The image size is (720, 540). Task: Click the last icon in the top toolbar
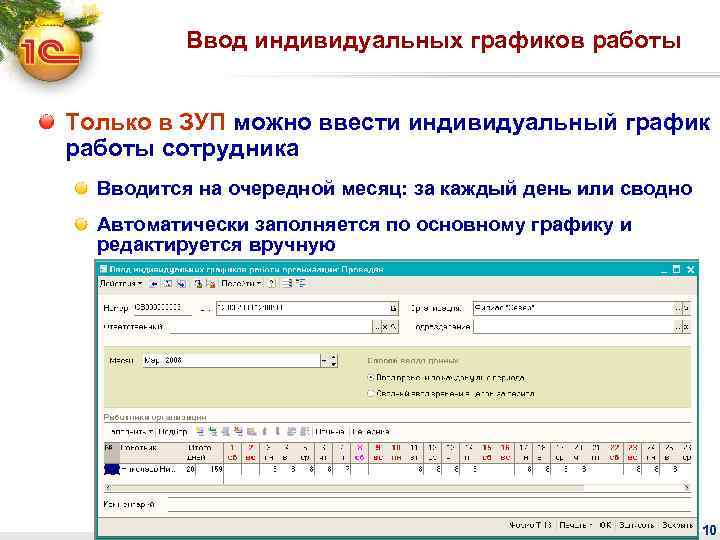coord(300,284)
